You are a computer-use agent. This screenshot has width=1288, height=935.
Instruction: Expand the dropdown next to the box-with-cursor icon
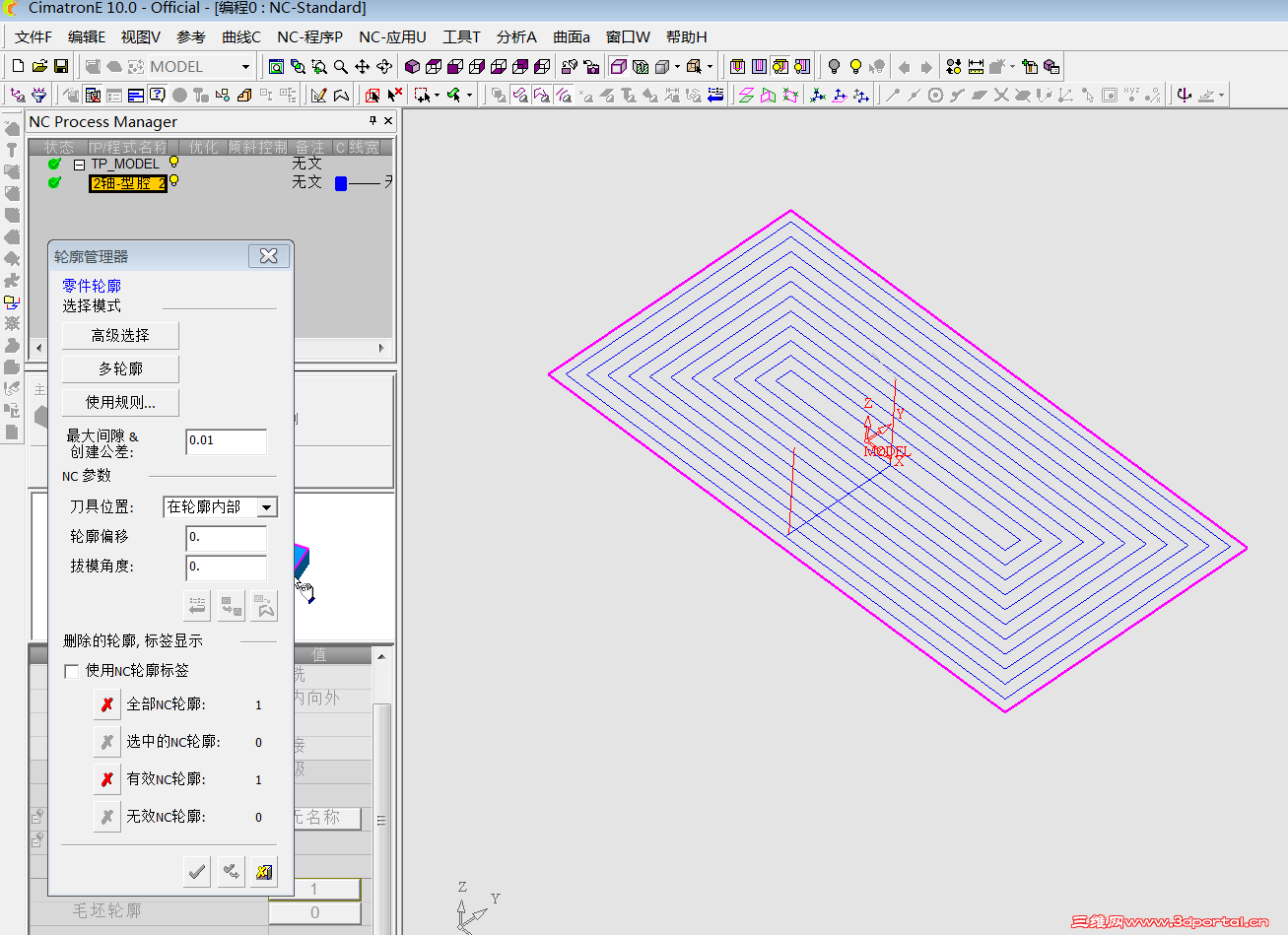(710, 66)
